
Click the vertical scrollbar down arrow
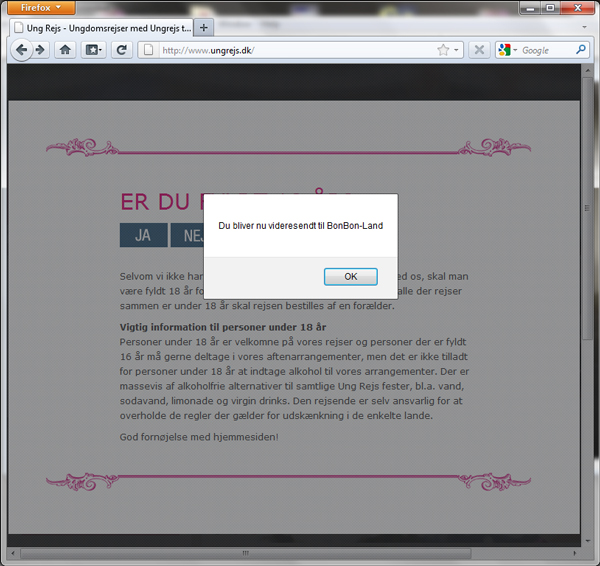[587, 541]
